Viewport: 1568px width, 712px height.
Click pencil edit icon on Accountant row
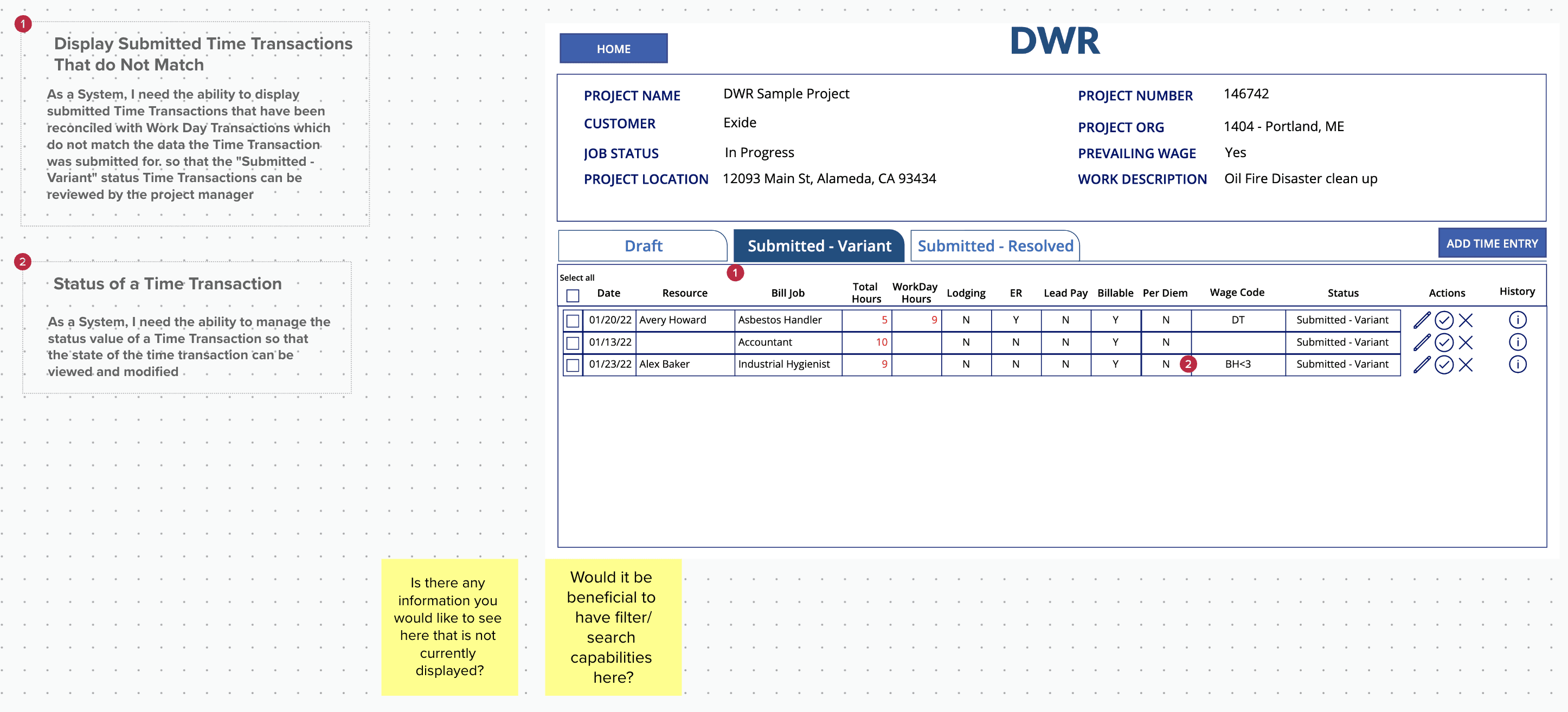1421,342
